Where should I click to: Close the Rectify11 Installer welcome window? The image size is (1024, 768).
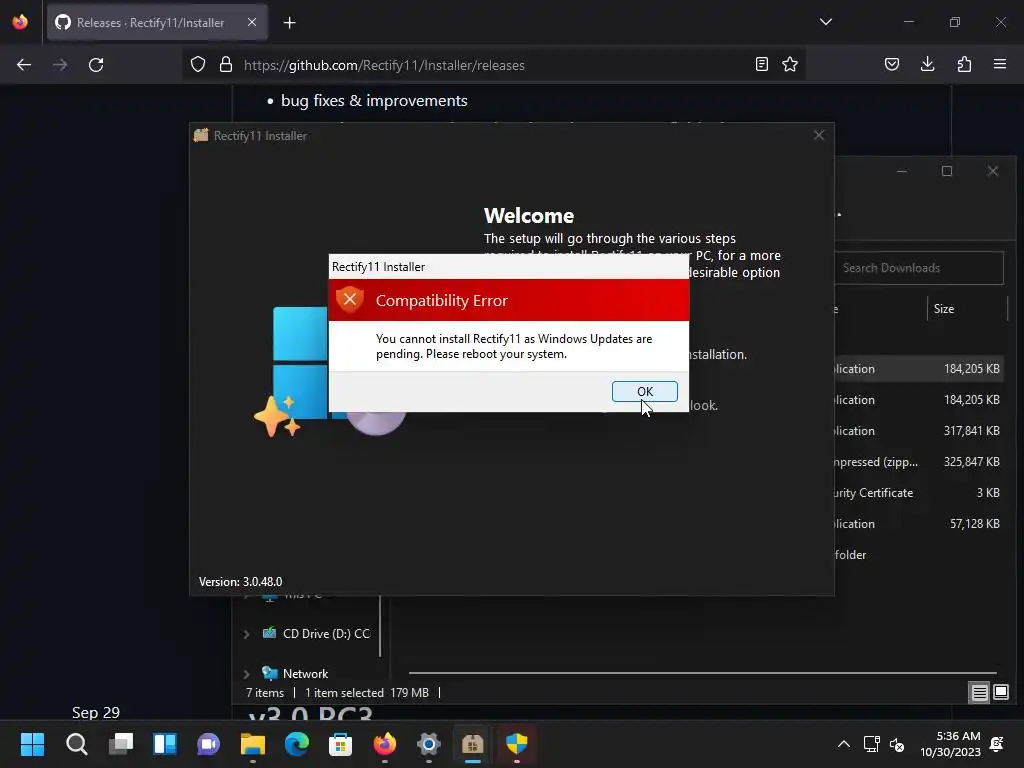pos(819,135)
